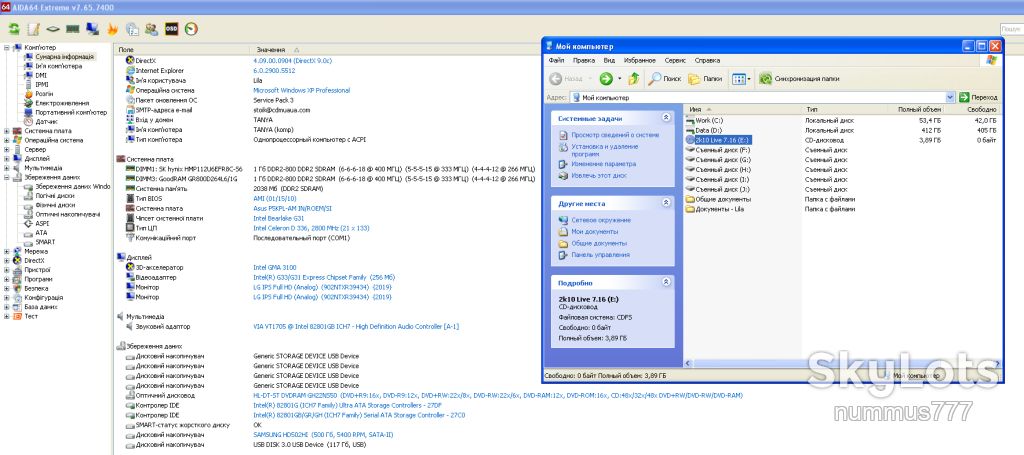Expand the Системна плата tree node
This screenshot has height=455, width=1024.
click(7, 131)
